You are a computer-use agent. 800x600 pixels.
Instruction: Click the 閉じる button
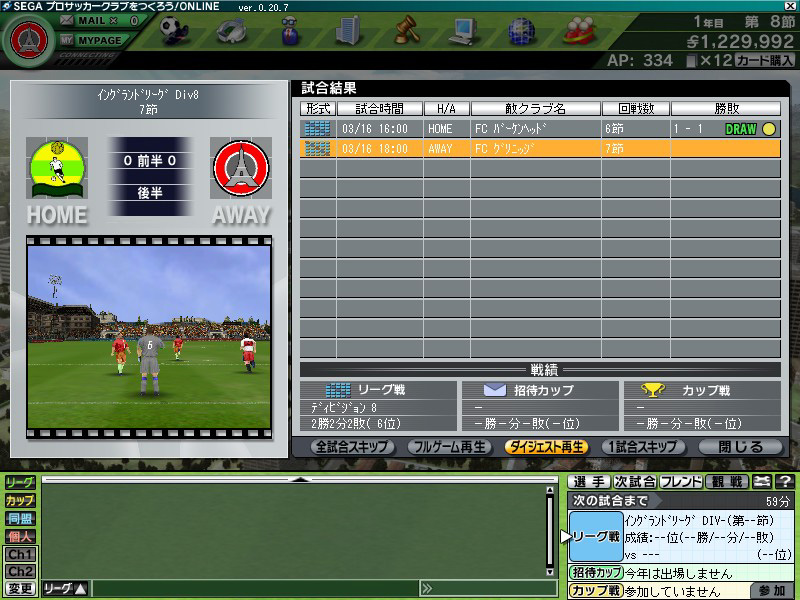pyautogui.click(x=741, y=447)
